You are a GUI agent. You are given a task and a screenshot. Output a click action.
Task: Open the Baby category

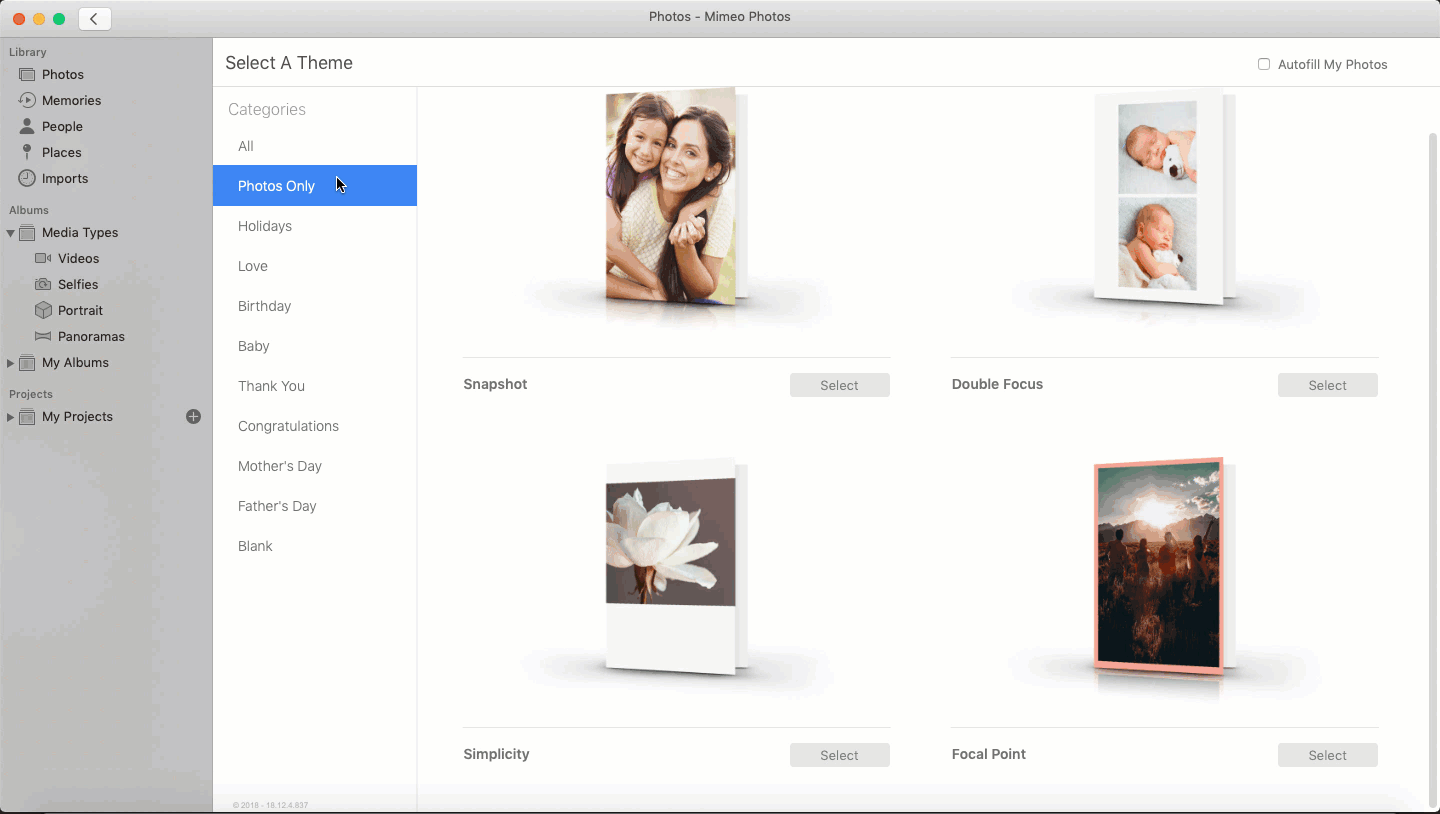tap(315, 346)
